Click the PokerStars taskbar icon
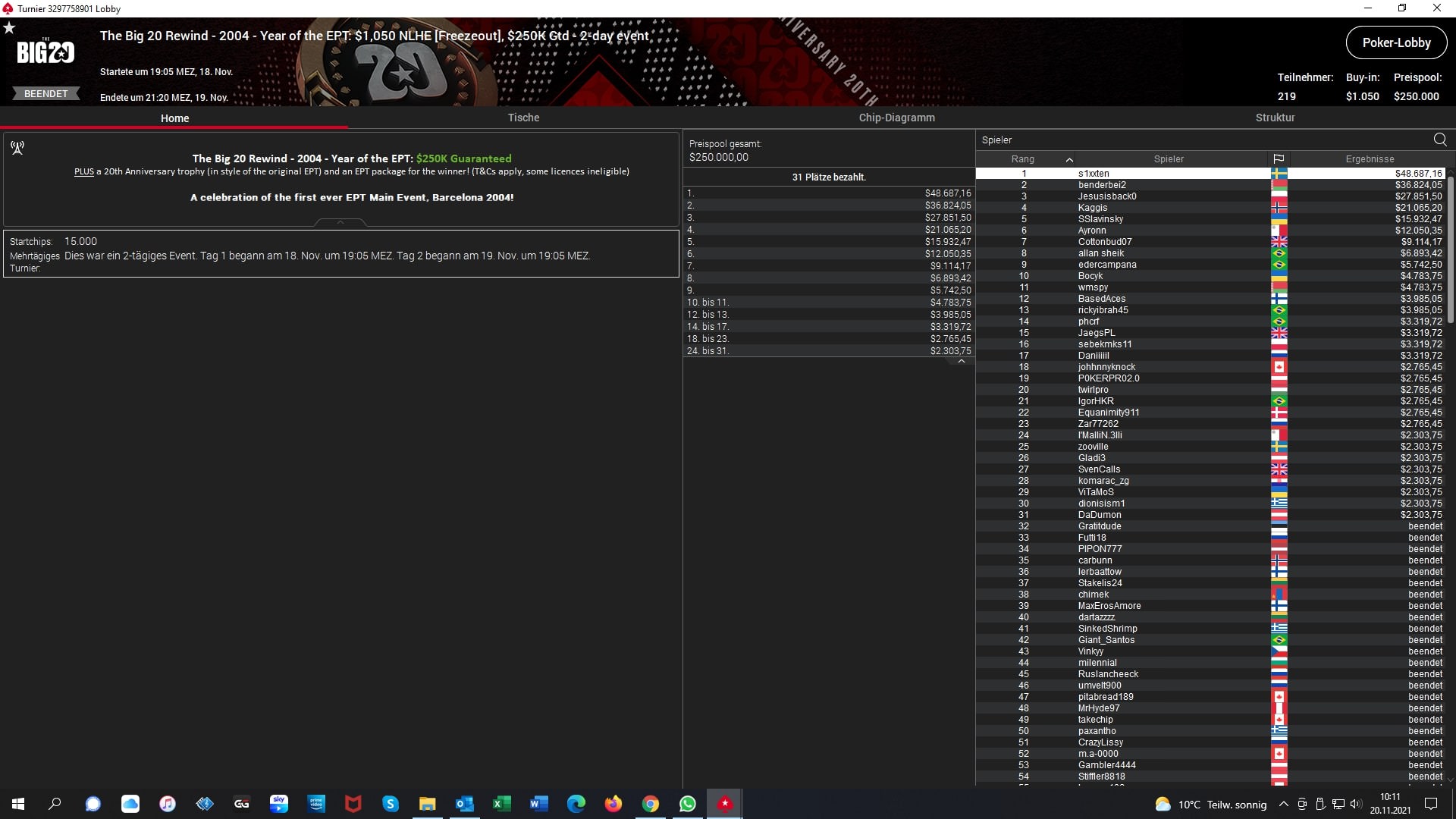 click(x=725, y=804)
